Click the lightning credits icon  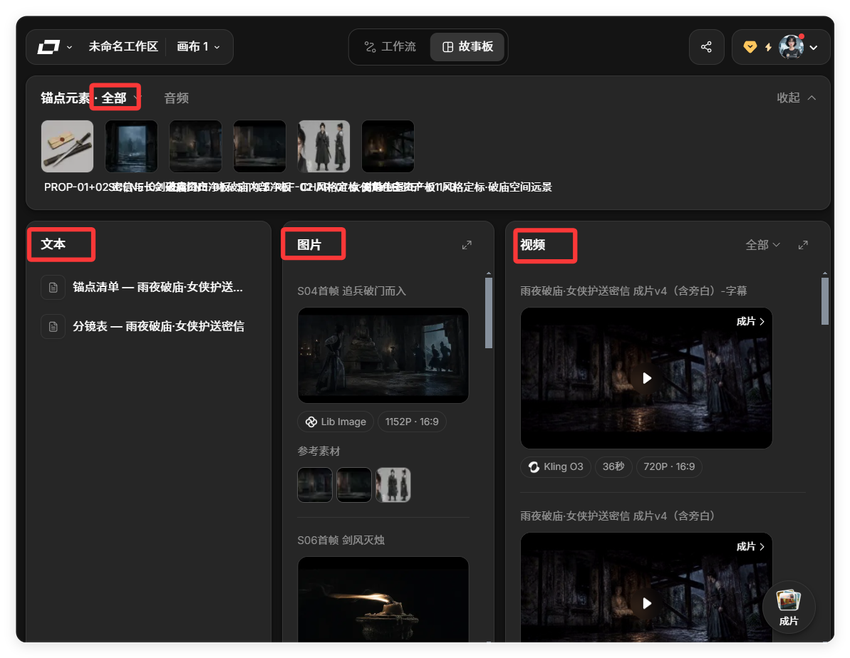(768, 47)
